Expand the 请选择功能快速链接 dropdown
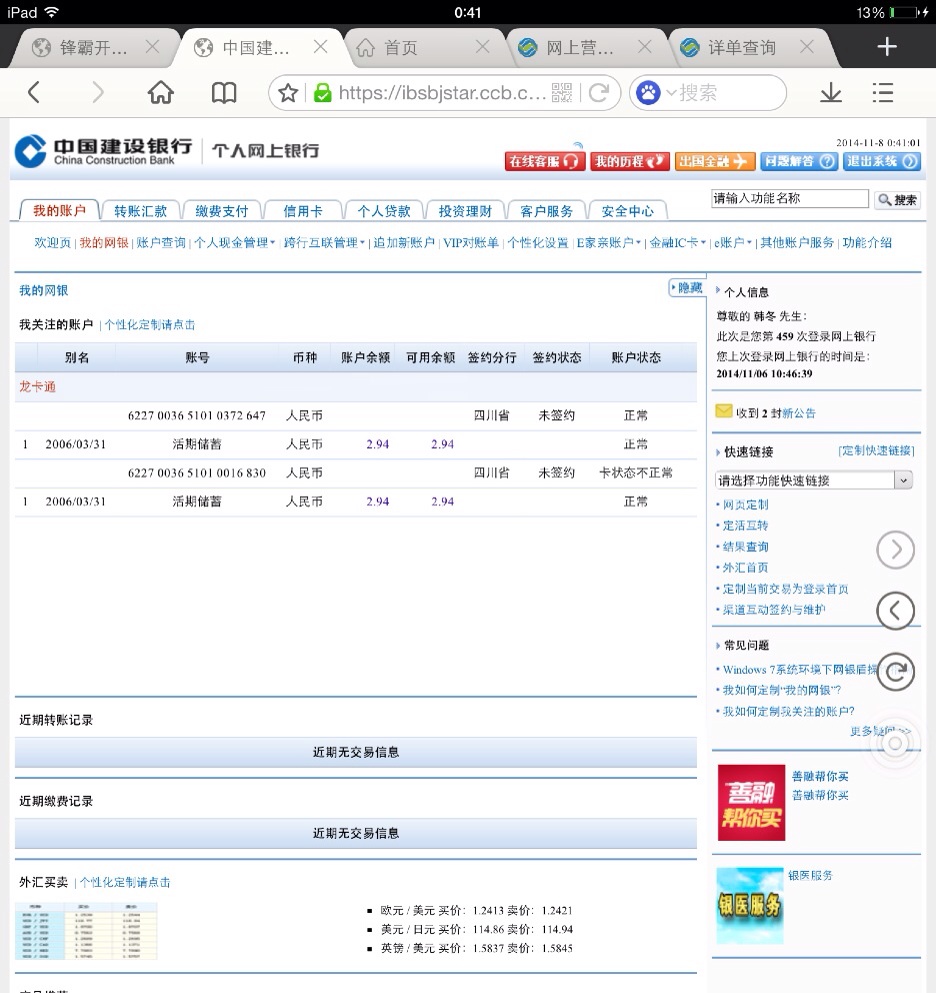Screen dimensions: 936x993 (x=902, y=480)
